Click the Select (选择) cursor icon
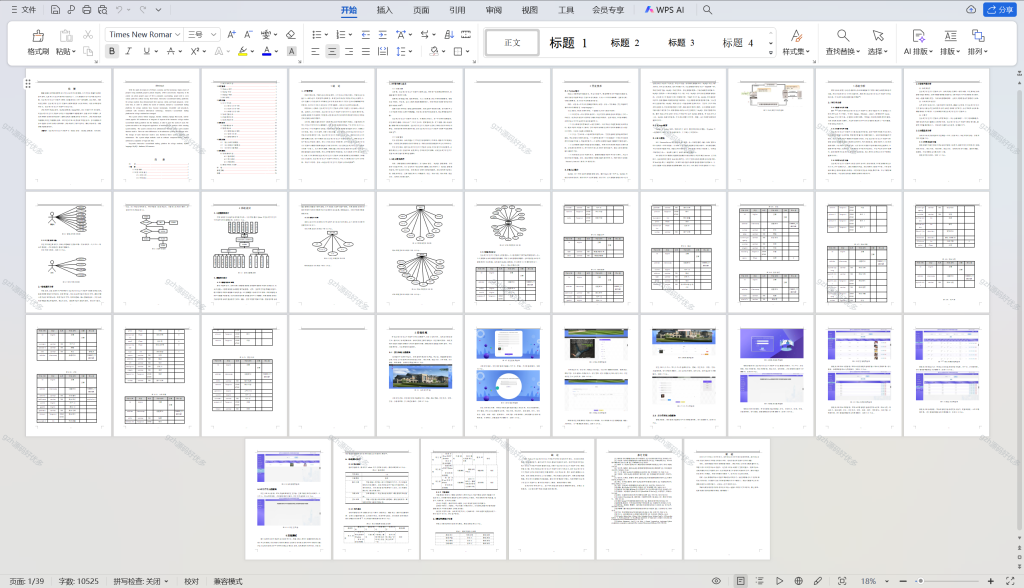This screenshot has height=588, width=1024. (878, 35)
